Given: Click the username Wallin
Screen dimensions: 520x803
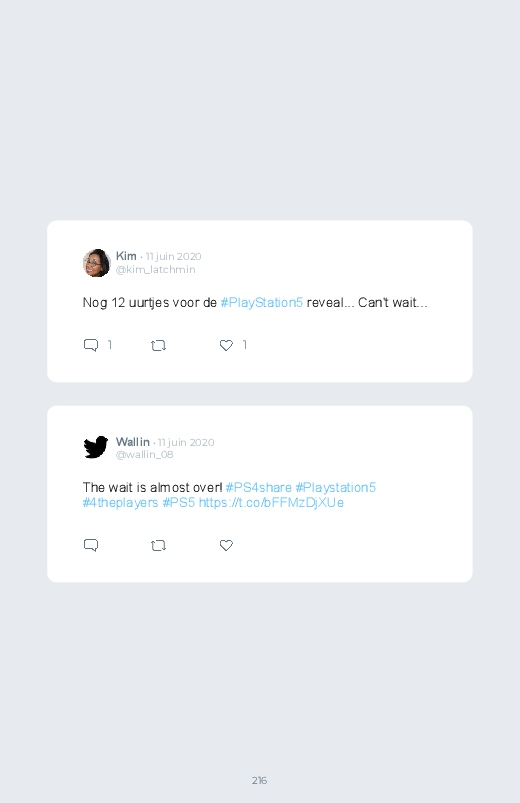Looking at the screenshot, I should [133, 441].
